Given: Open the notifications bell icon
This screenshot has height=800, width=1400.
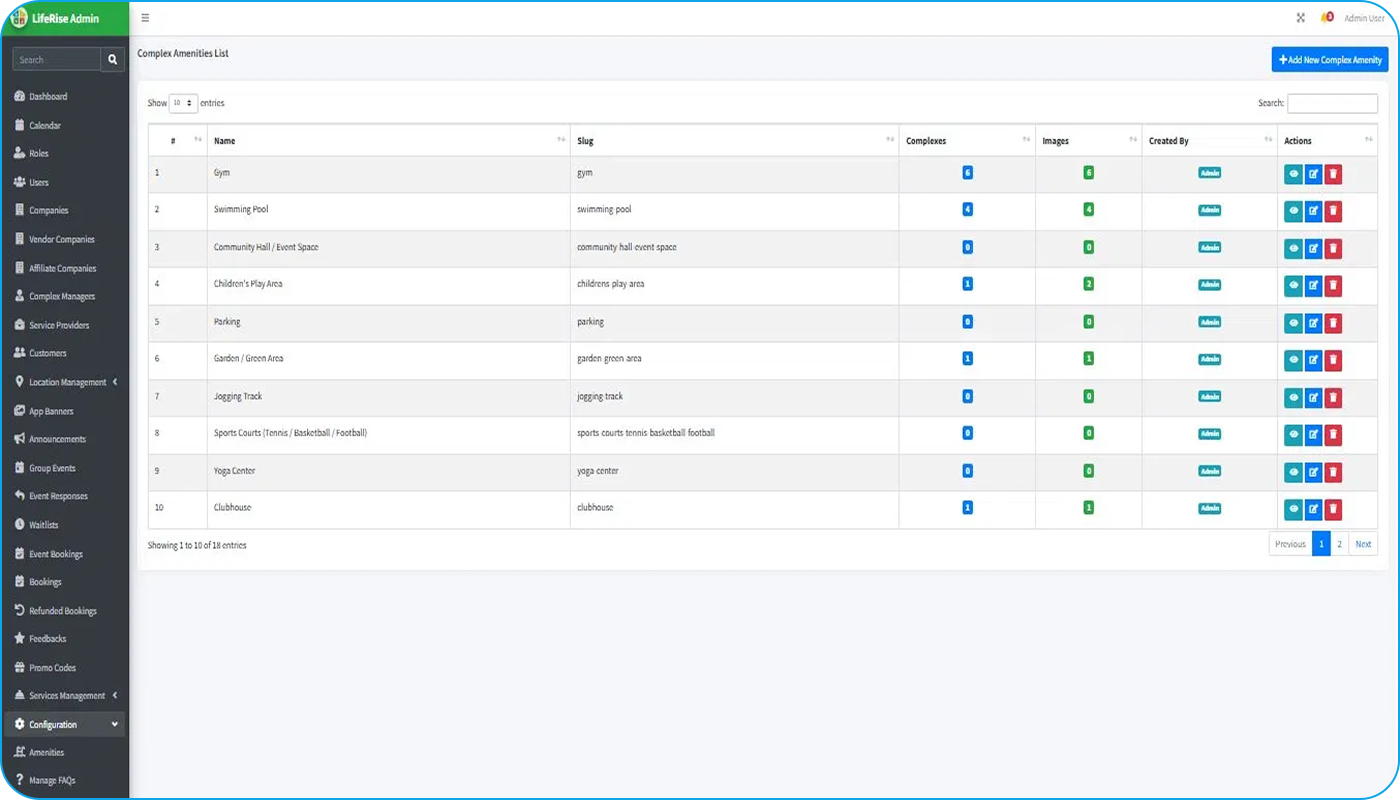Looking at the screenshot, I should 1327,18.
